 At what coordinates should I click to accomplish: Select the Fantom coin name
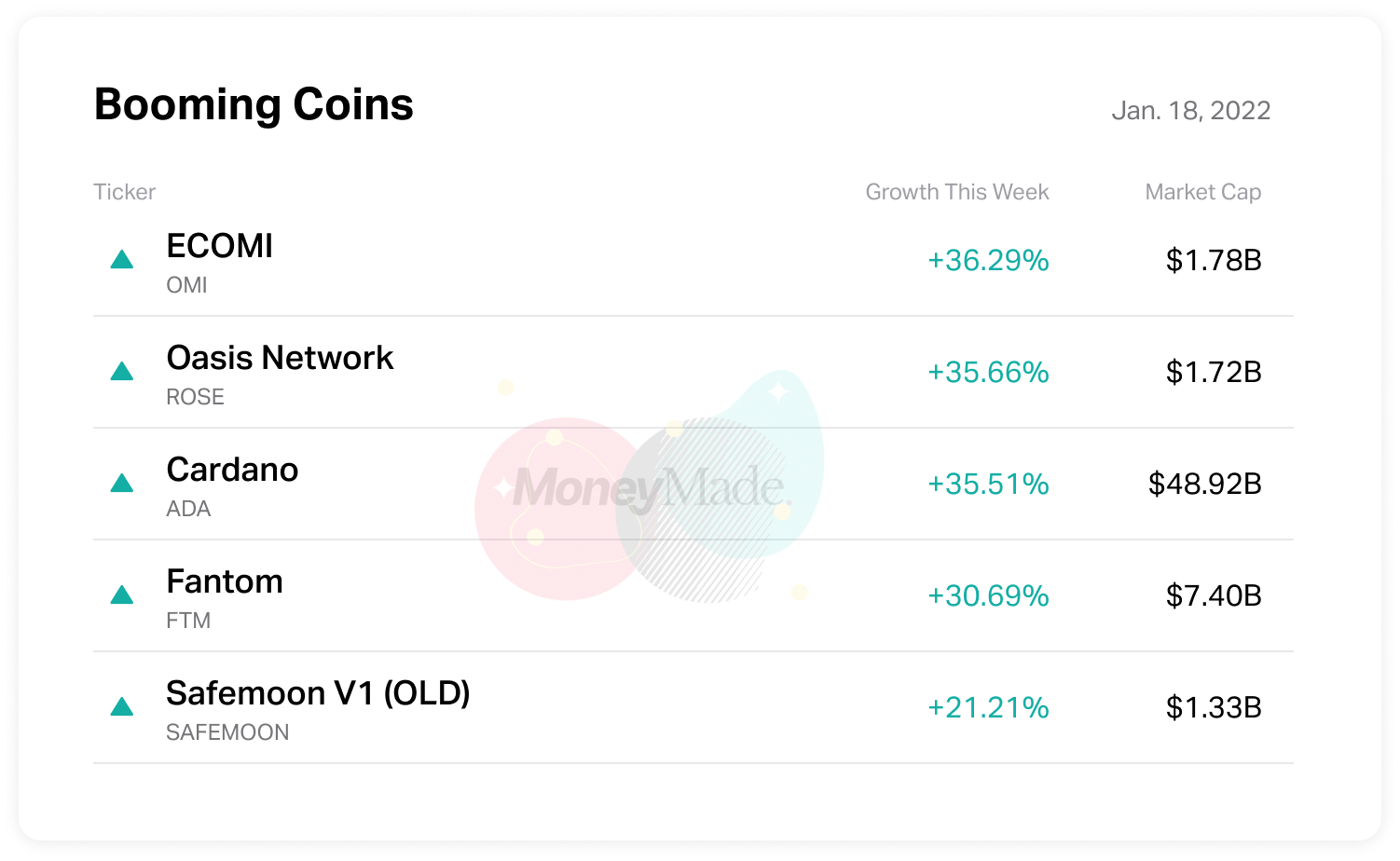(225, 581)
